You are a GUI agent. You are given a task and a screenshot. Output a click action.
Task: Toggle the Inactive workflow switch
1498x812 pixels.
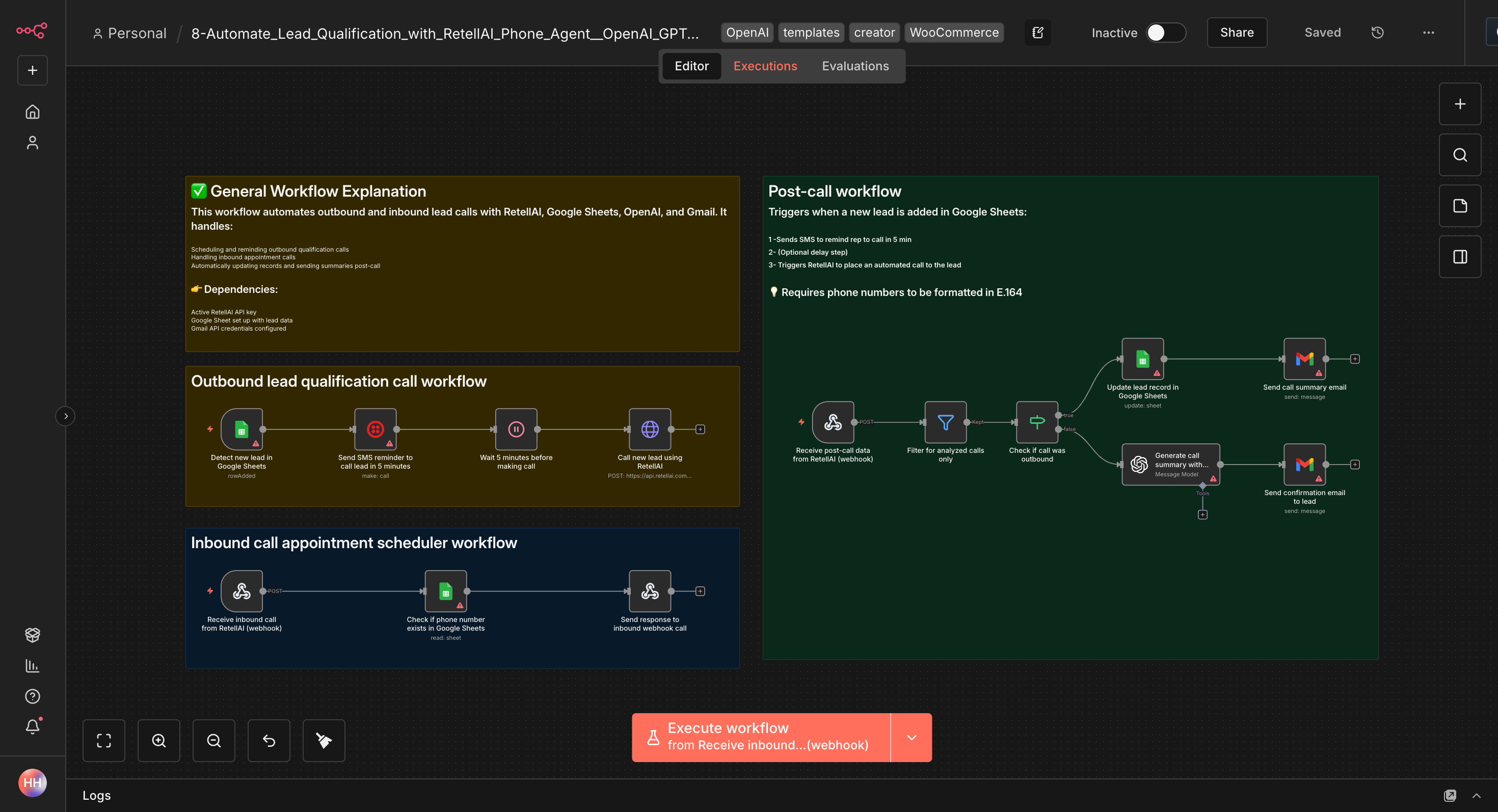(1165, 33)
